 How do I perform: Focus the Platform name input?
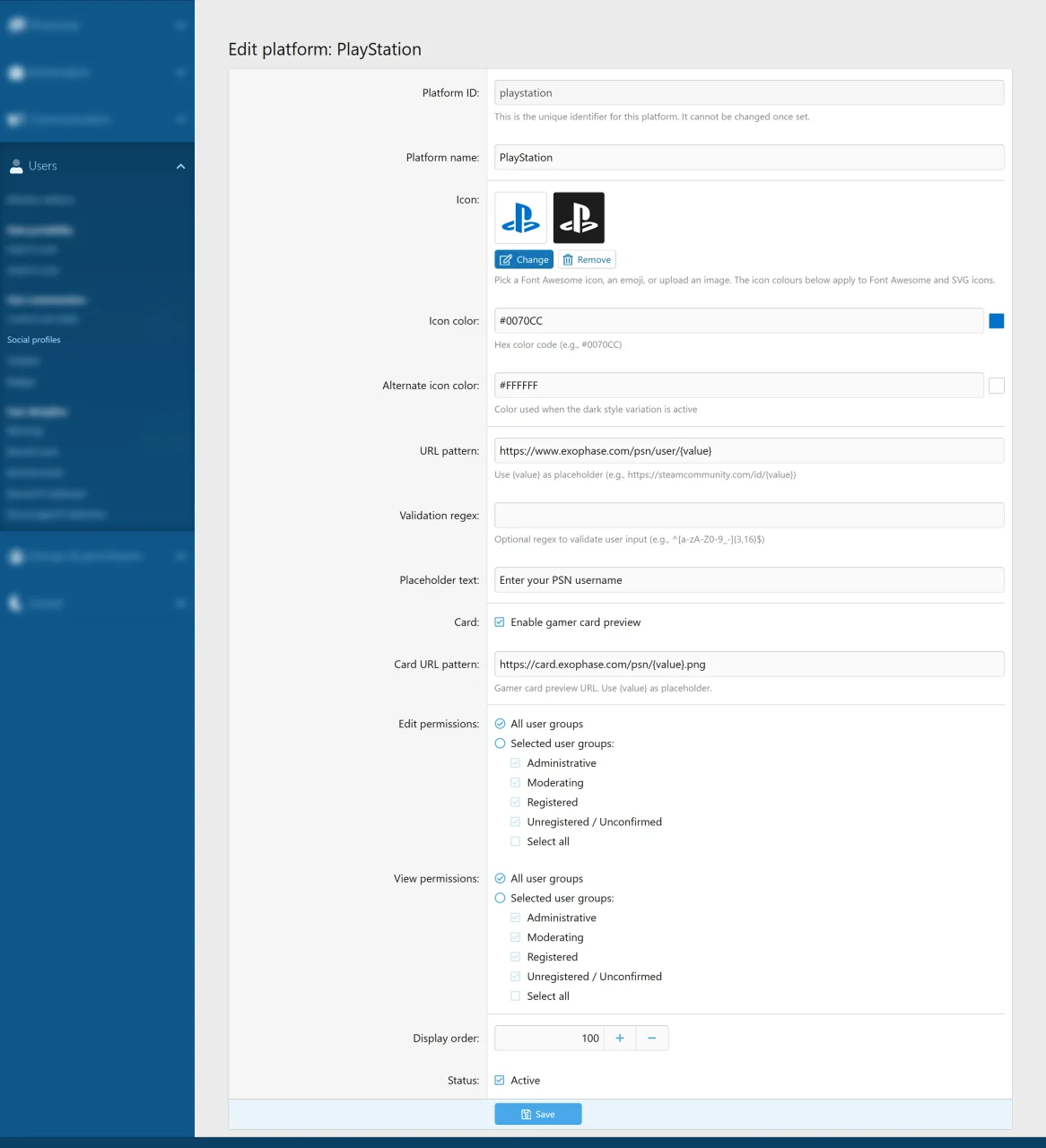click(x=749, y=158)
